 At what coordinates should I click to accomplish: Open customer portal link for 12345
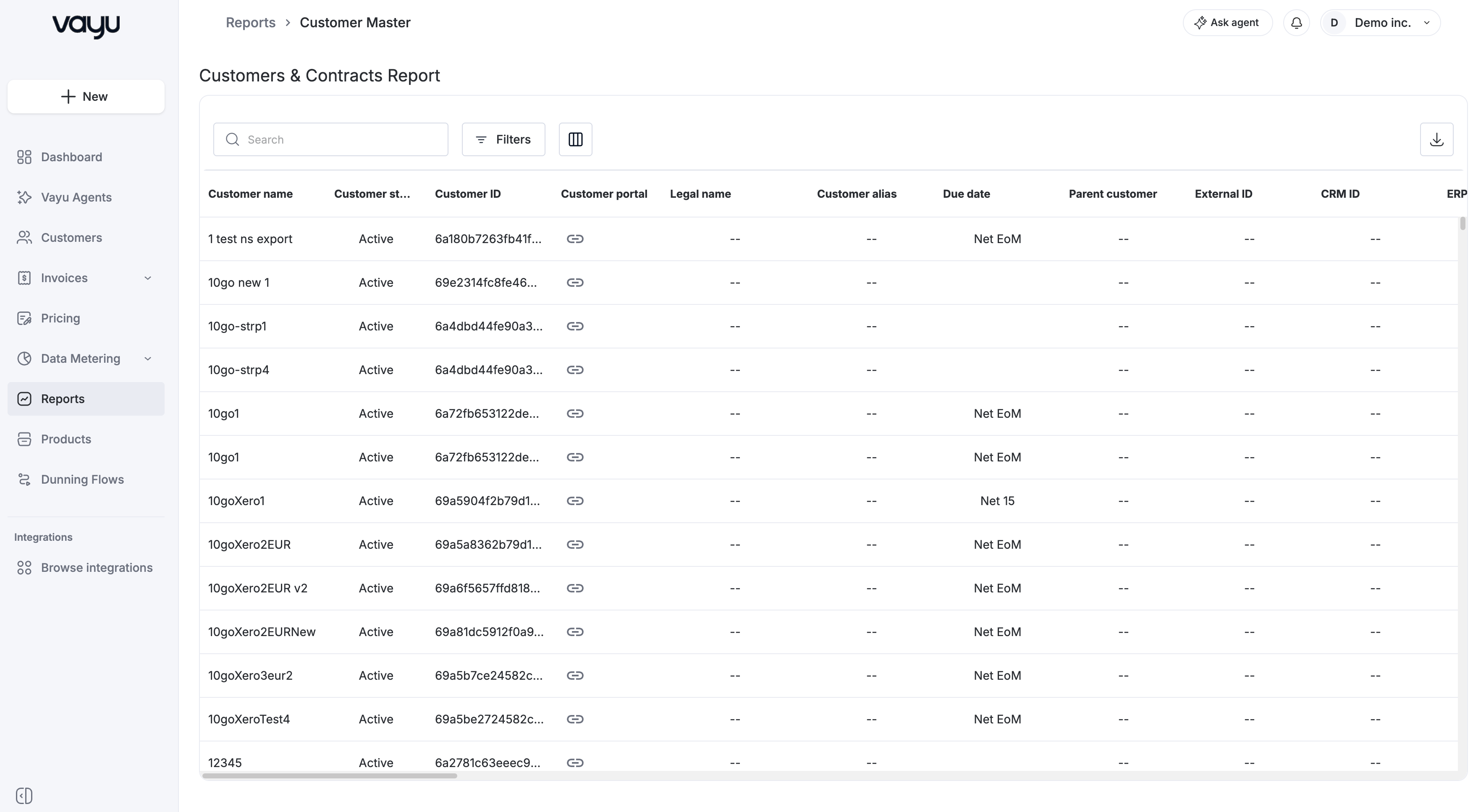tap(575, 763)
